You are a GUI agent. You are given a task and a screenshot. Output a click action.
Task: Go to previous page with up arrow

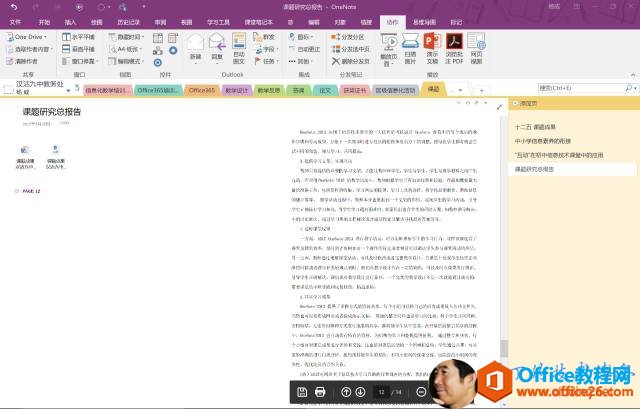click(x=346, y=392)
